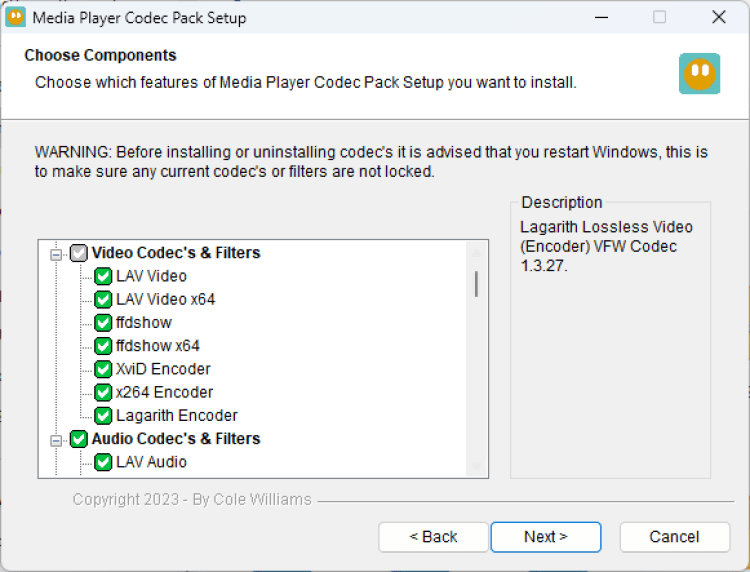Toggle the Video Codec's & Filters group checkbox

click(79, 253)
